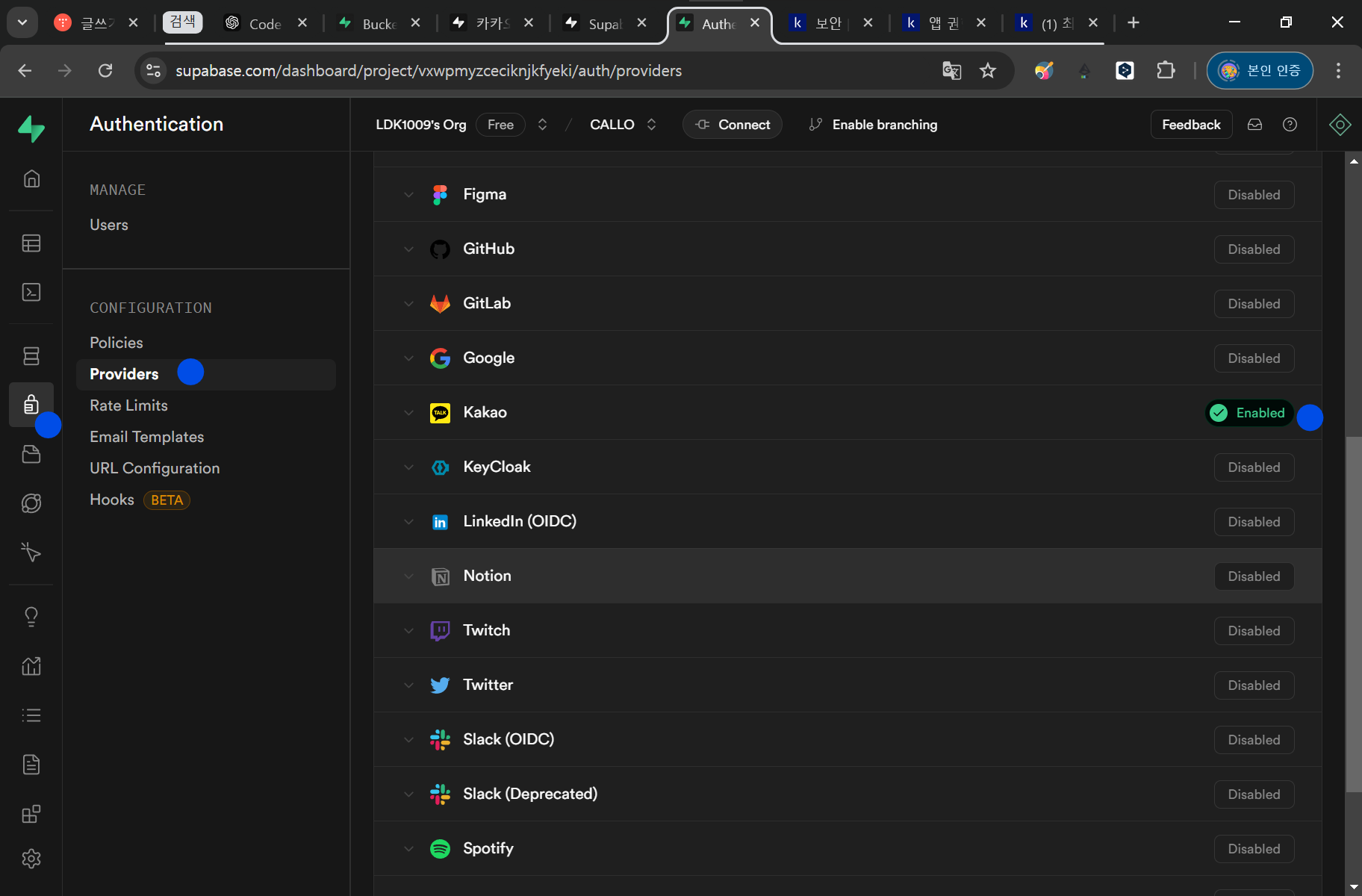Open Users under Manage

pyautogui.click(x=109, y=225)
